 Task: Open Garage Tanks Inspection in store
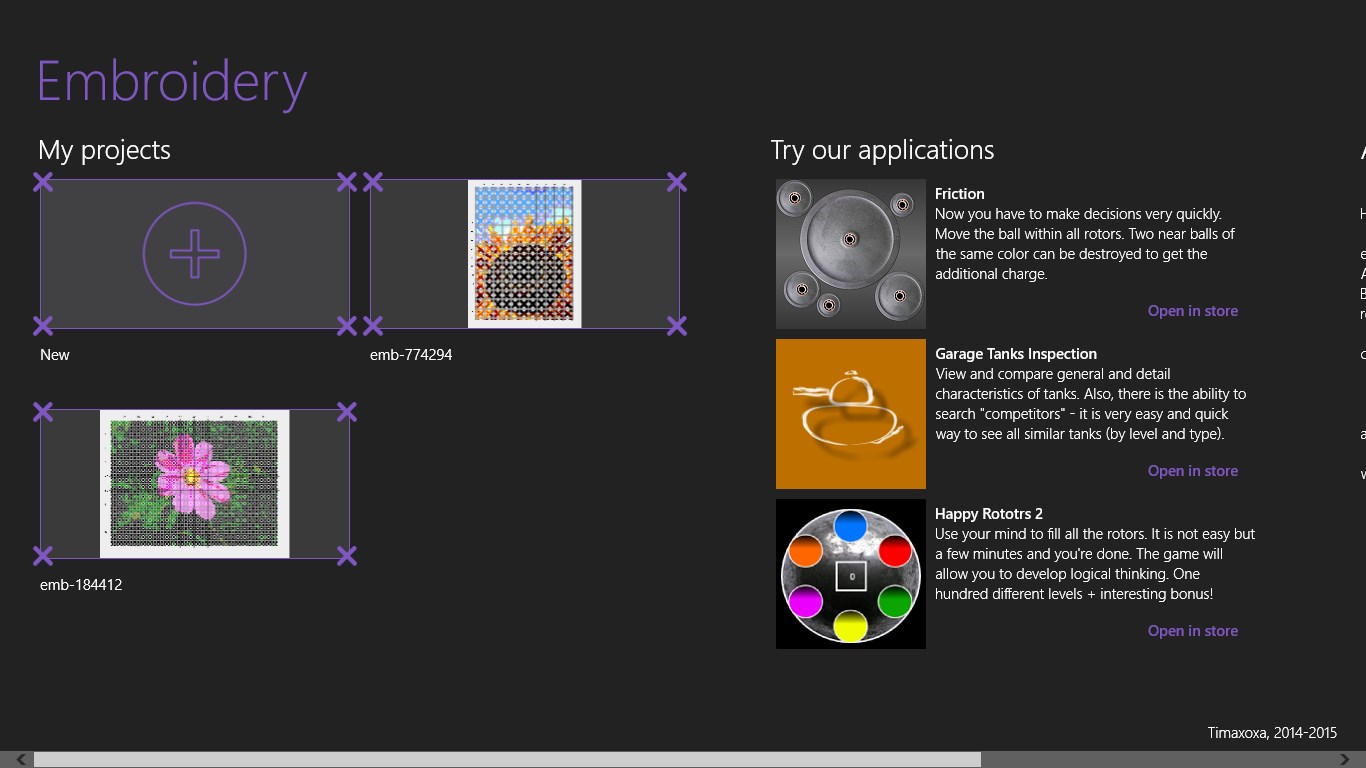[1192, 471]
